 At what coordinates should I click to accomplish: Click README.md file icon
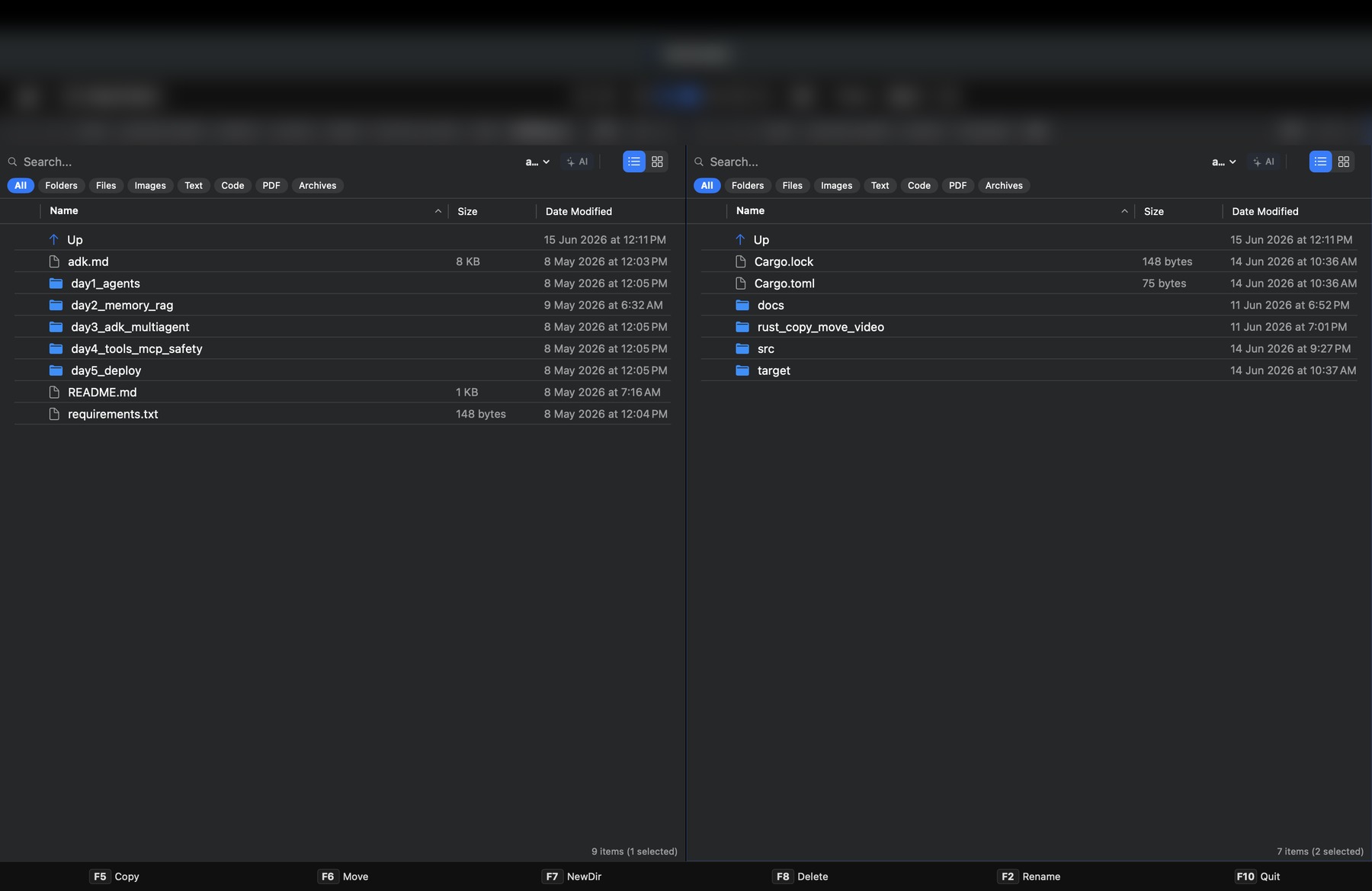click(54, 392)
